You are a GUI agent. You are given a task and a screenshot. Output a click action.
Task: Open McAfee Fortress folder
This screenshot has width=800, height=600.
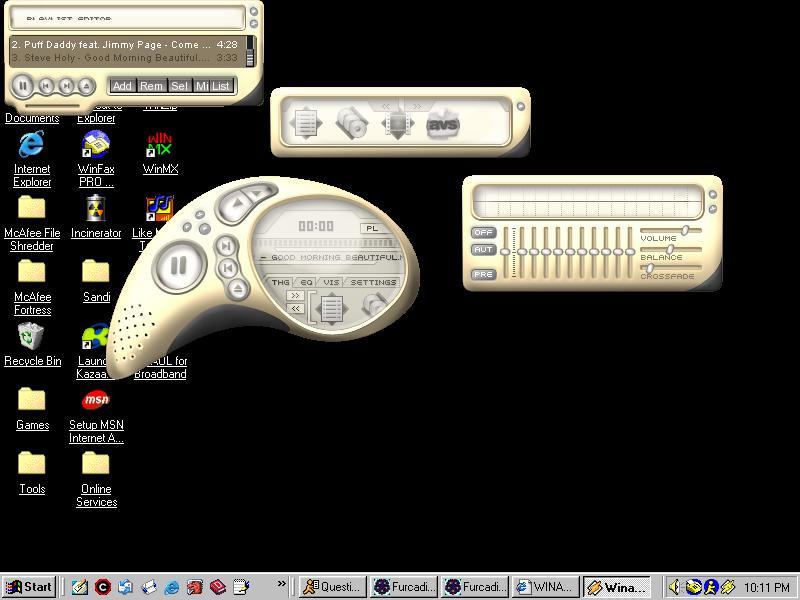[x=32, y=287]
